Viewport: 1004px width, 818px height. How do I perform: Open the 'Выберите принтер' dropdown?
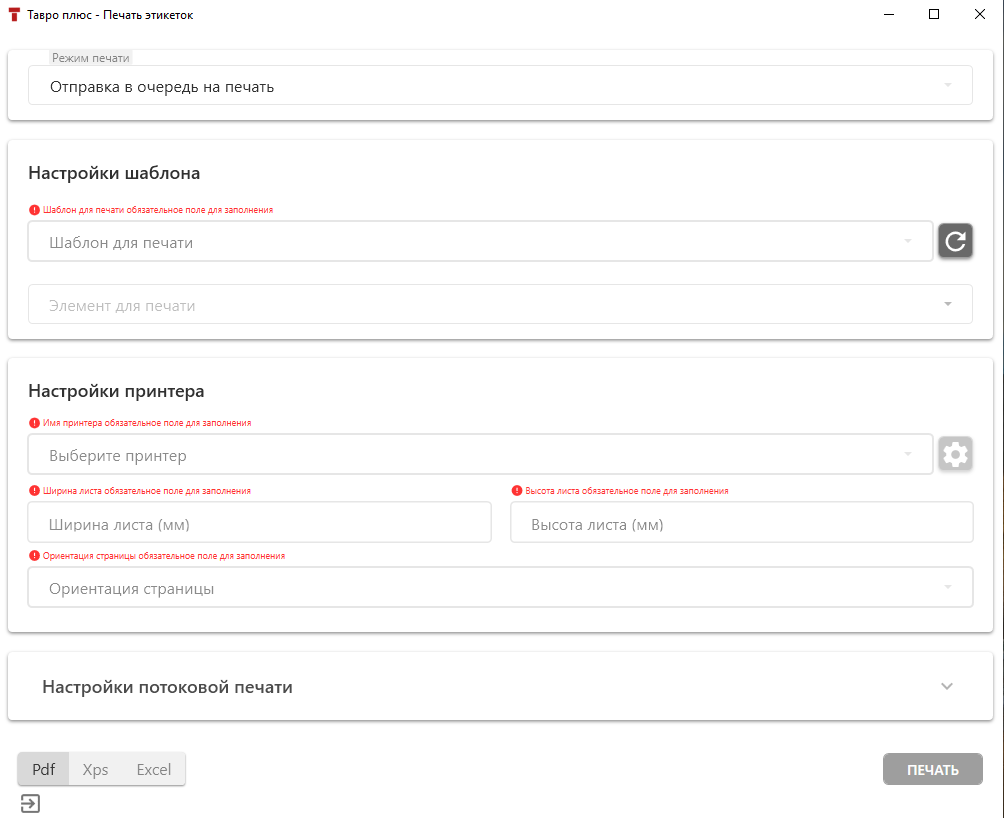point(480,455)
